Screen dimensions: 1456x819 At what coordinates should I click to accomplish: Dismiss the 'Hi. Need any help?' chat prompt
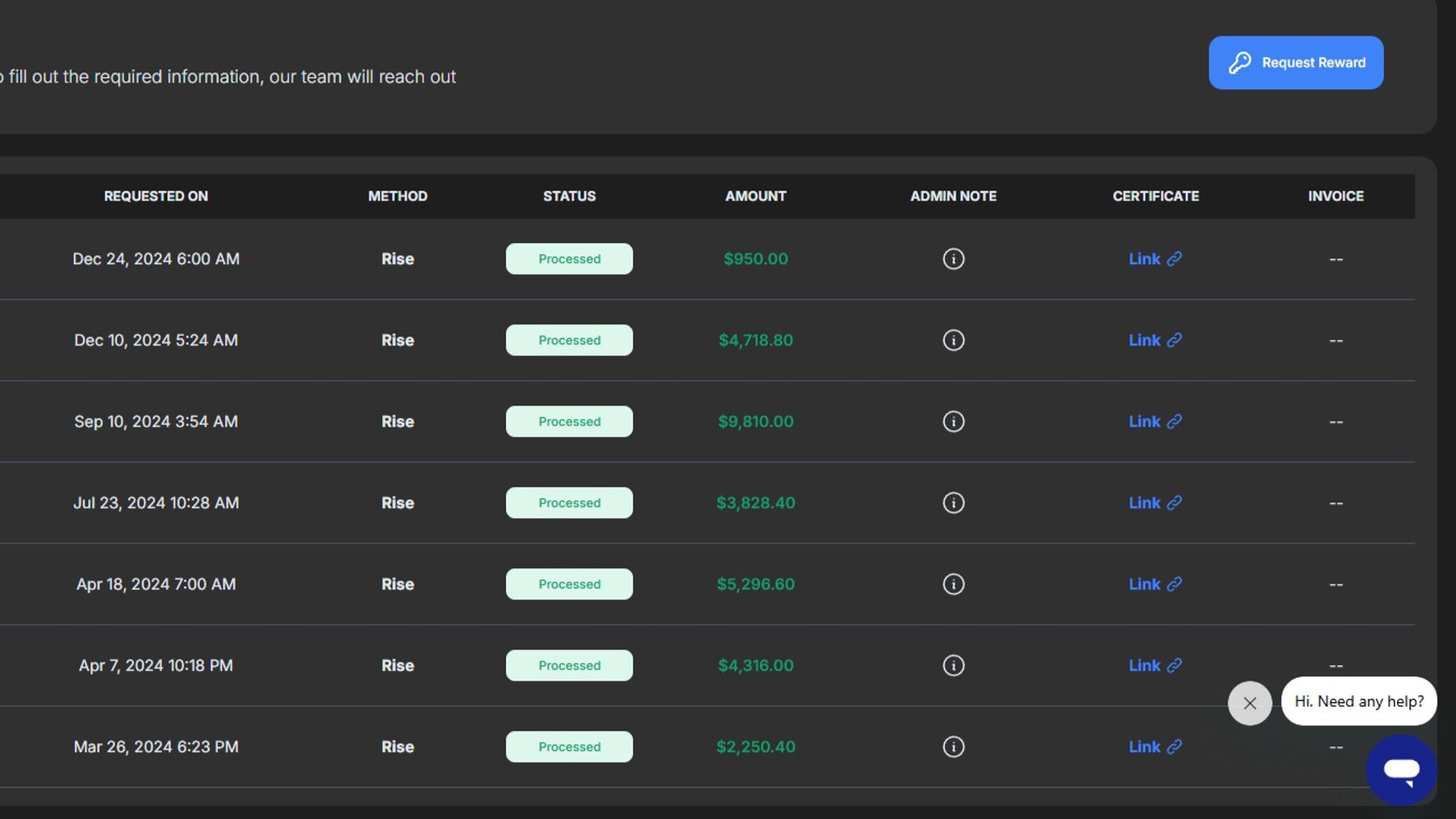click(1250, 704)
